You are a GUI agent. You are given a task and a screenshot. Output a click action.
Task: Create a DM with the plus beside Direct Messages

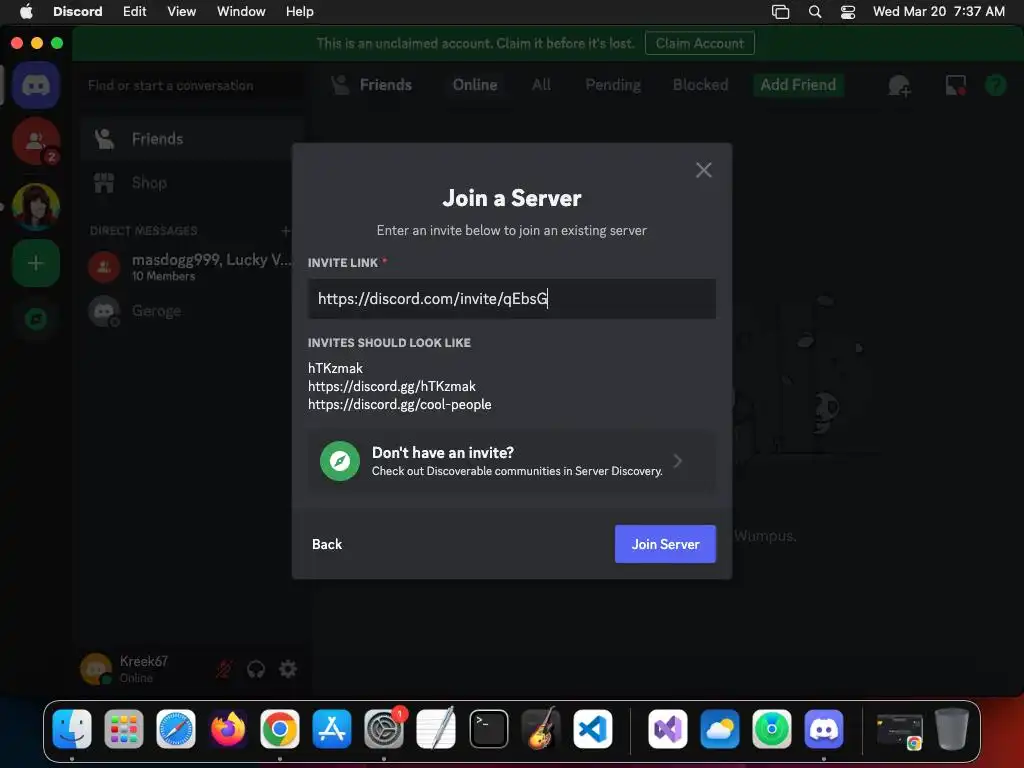pos(285,231)
